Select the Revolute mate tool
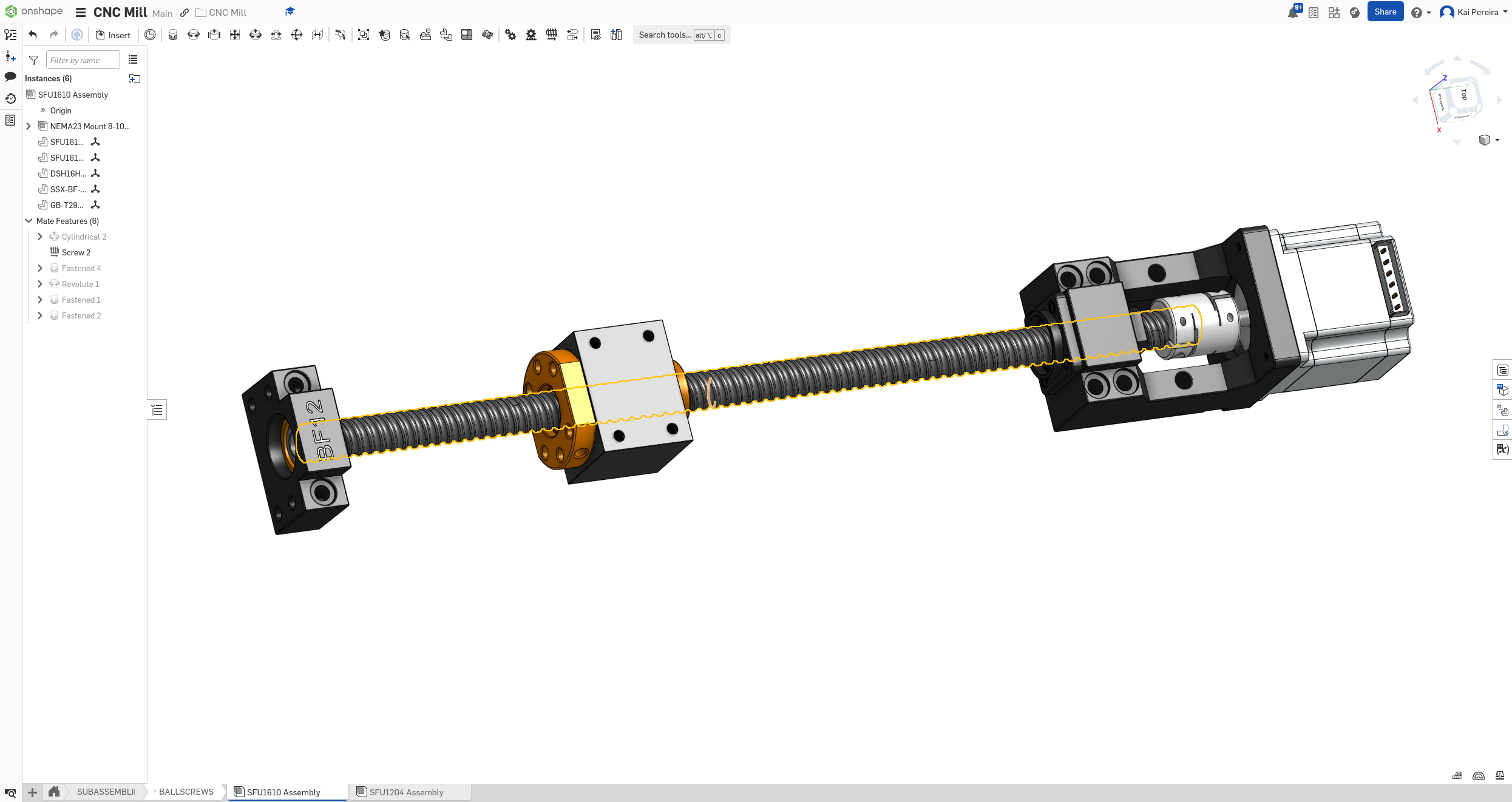Image resolution: width=1512 pixels, height=802 pixels. point(194,35)
